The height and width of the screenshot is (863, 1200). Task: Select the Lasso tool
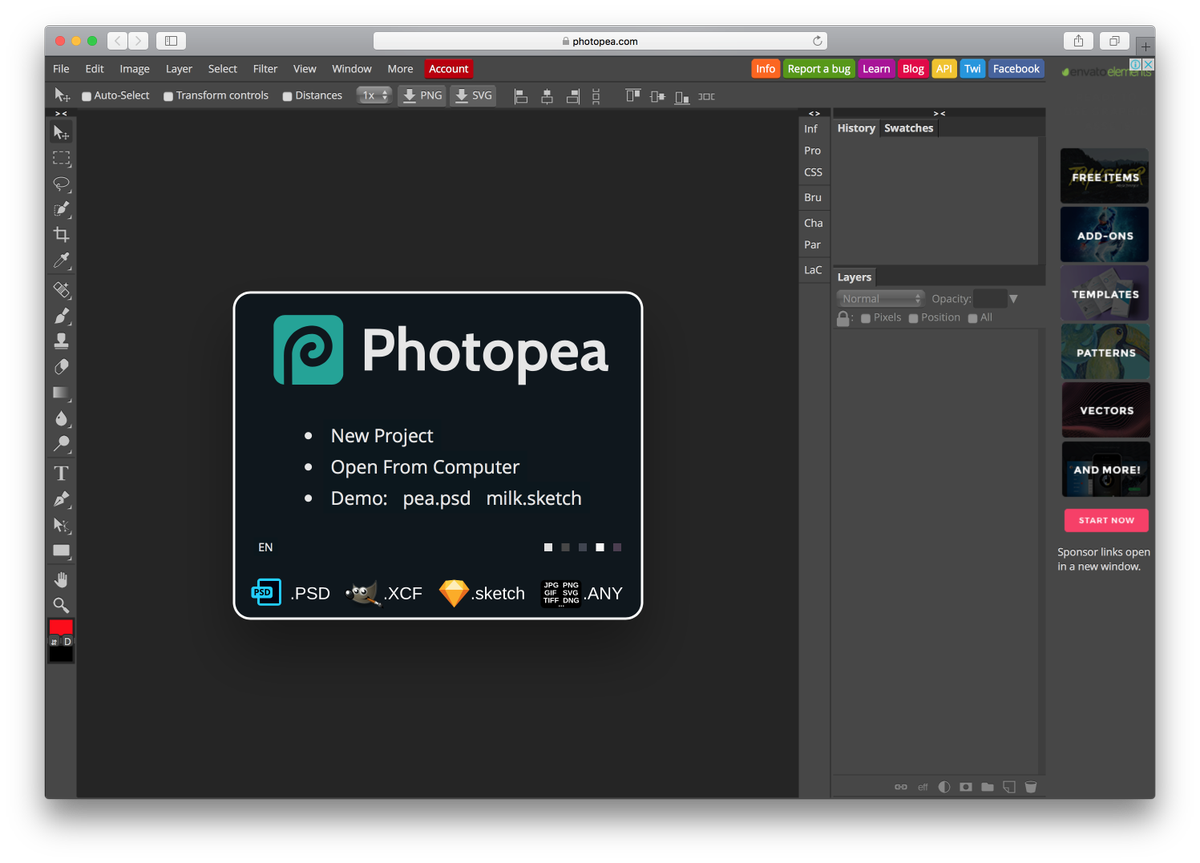62,184
